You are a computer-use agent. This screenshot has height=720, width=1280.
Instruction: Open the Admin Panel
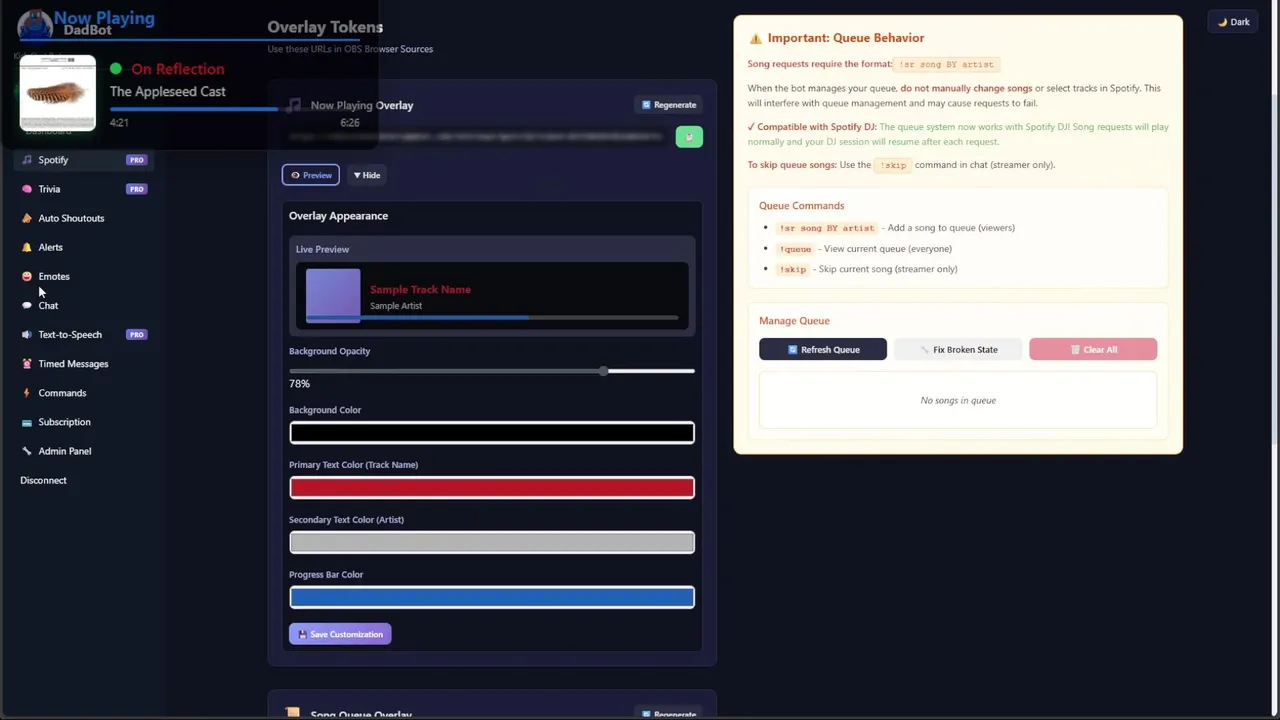tap(85, 451)
